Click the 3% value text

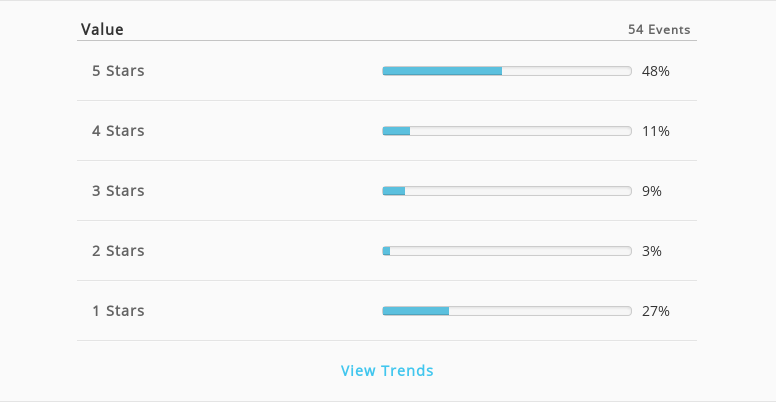[652, 251]
